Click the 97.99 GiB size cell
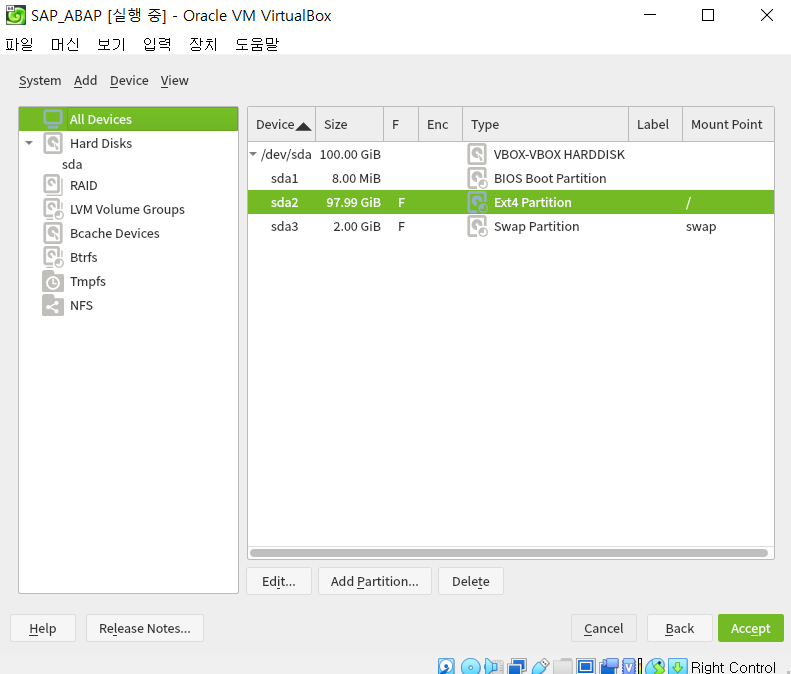The height and width of the screenshot is (674, 791). tap(353, 202)
